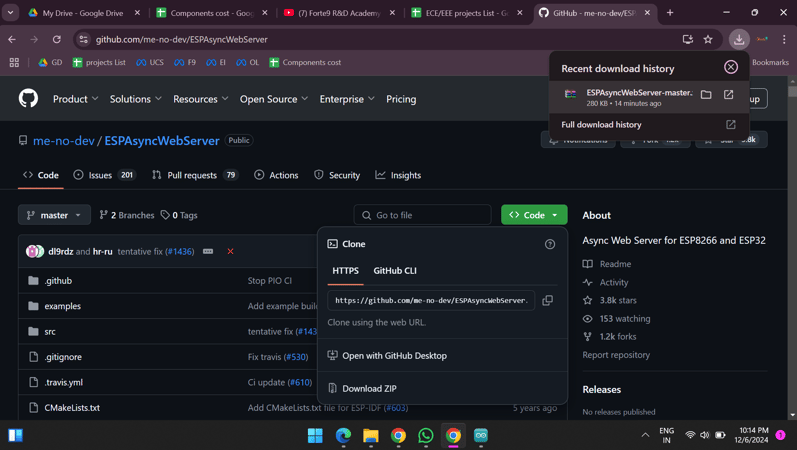The width and height of the screenshot is (797, 450).
Task: Show hidden system tray icons
Action: point(645,435)
